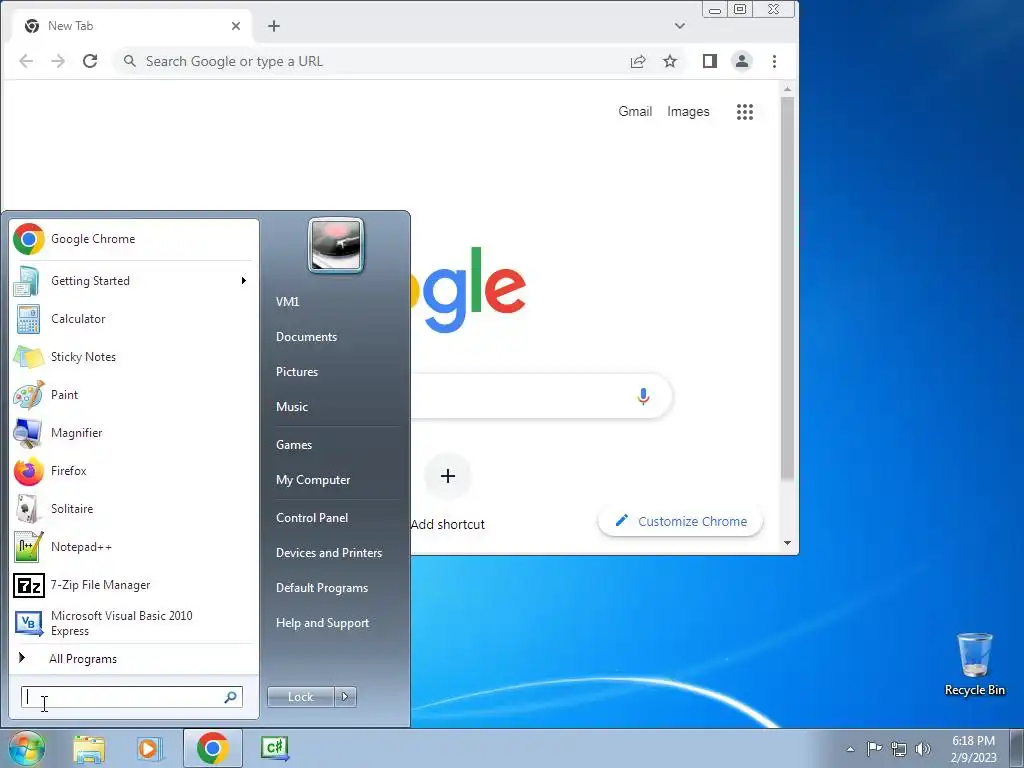Open Gmail link
This screenshot has height=768, width=1024.
pos(635,112)
